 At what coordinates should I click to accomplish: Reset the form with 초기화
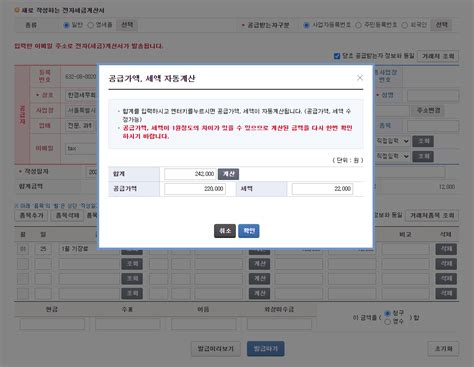[x=443, y=349]
